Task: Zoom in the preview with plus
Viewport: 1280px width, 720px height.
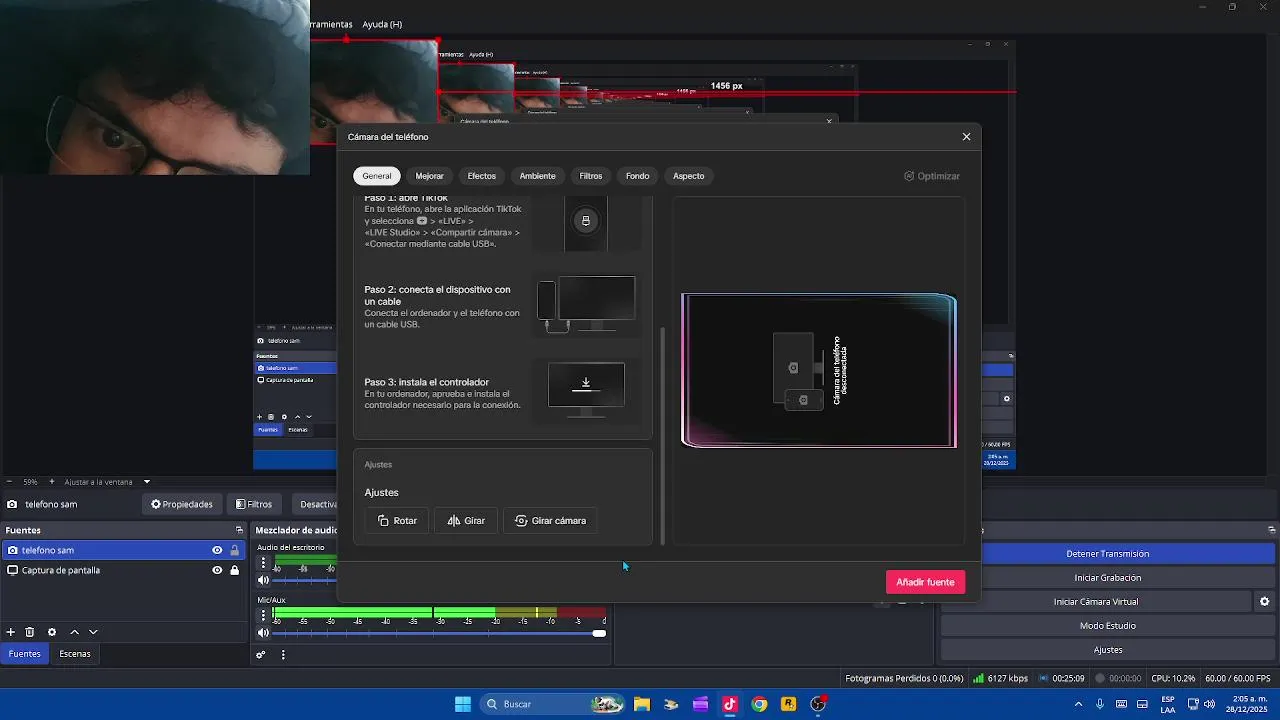Action: point(52,481)
